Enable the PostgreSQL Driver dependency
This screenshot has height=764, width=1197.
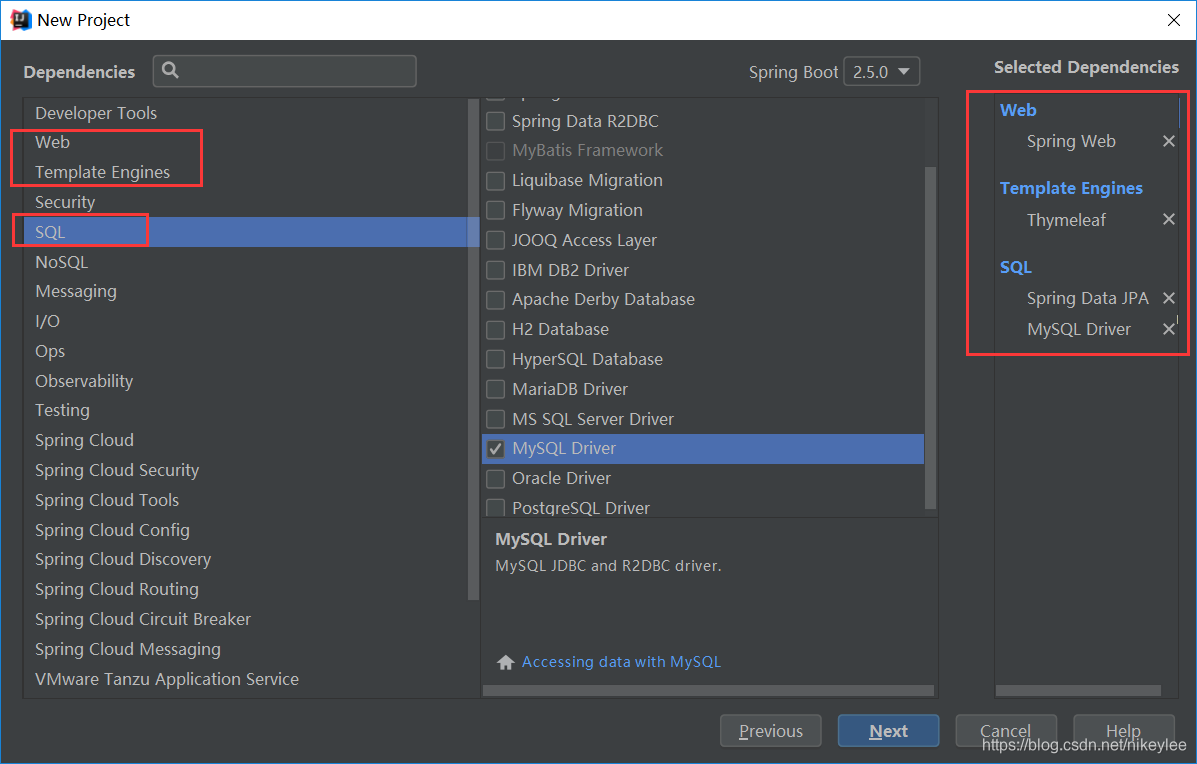(495, 507)
